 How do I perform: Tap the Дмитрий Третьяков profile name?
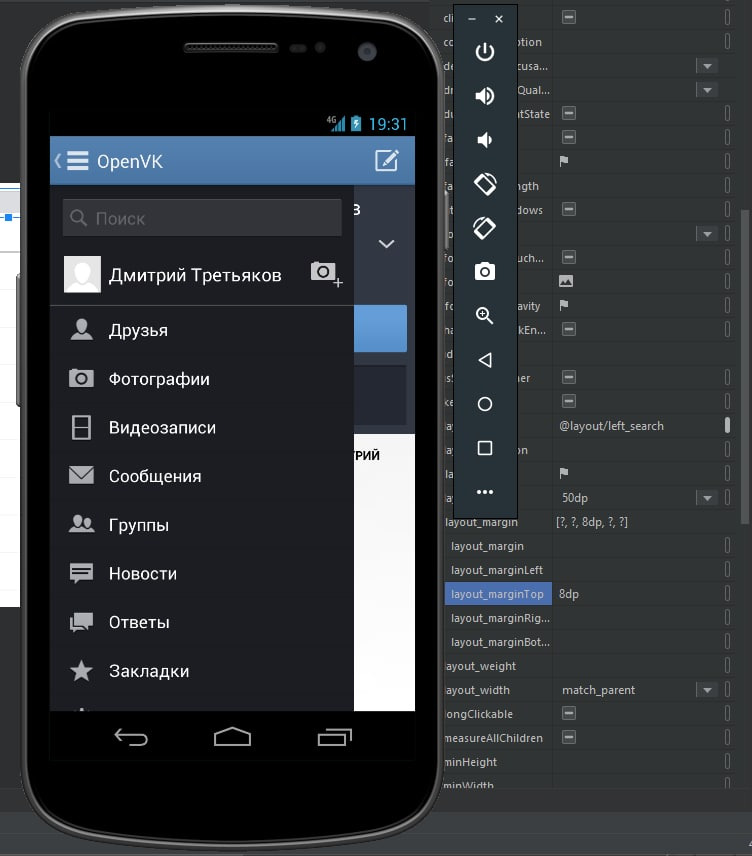point(195,275)
